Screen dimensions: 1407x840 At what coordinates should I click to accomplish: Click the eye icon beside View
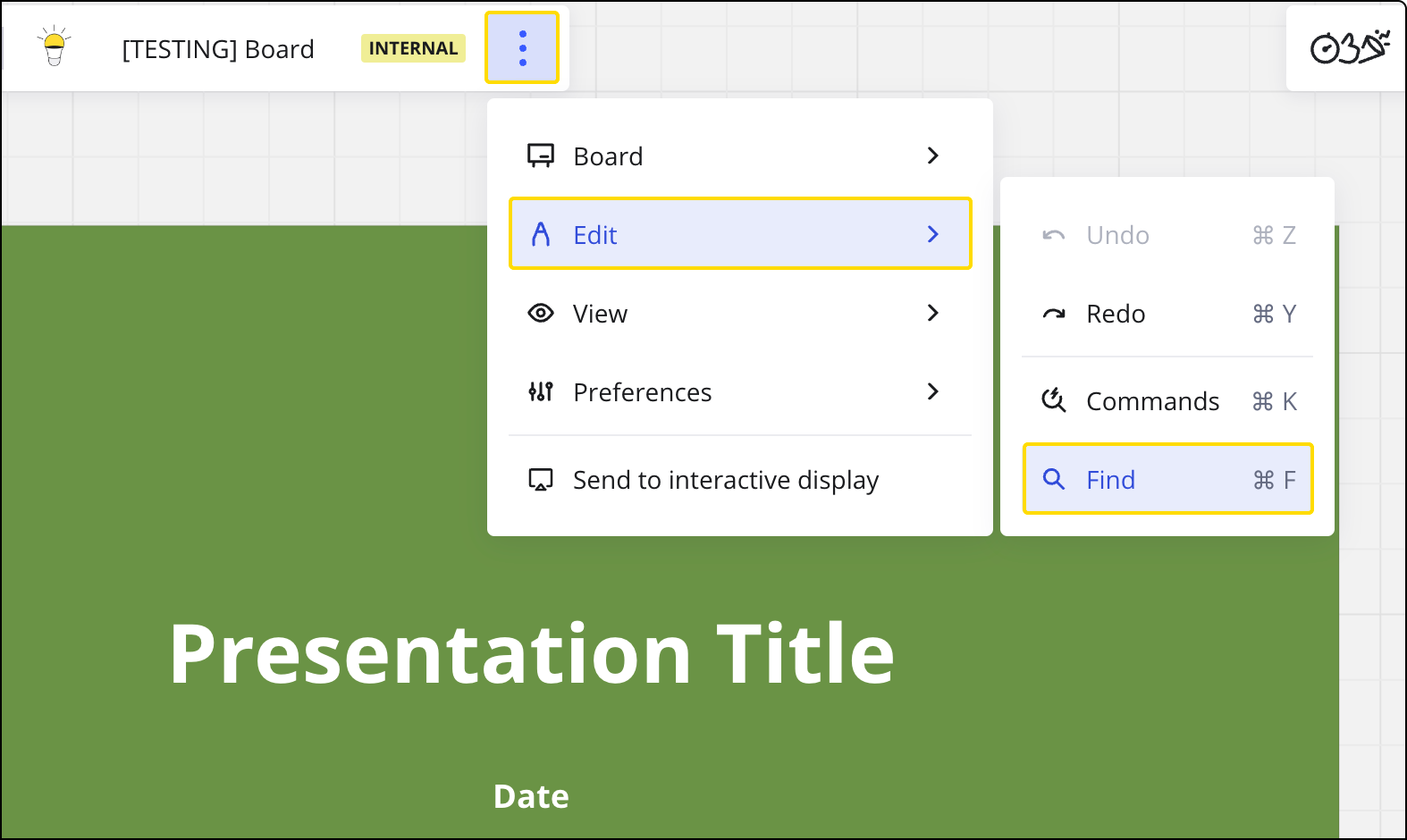coord(541,314)
